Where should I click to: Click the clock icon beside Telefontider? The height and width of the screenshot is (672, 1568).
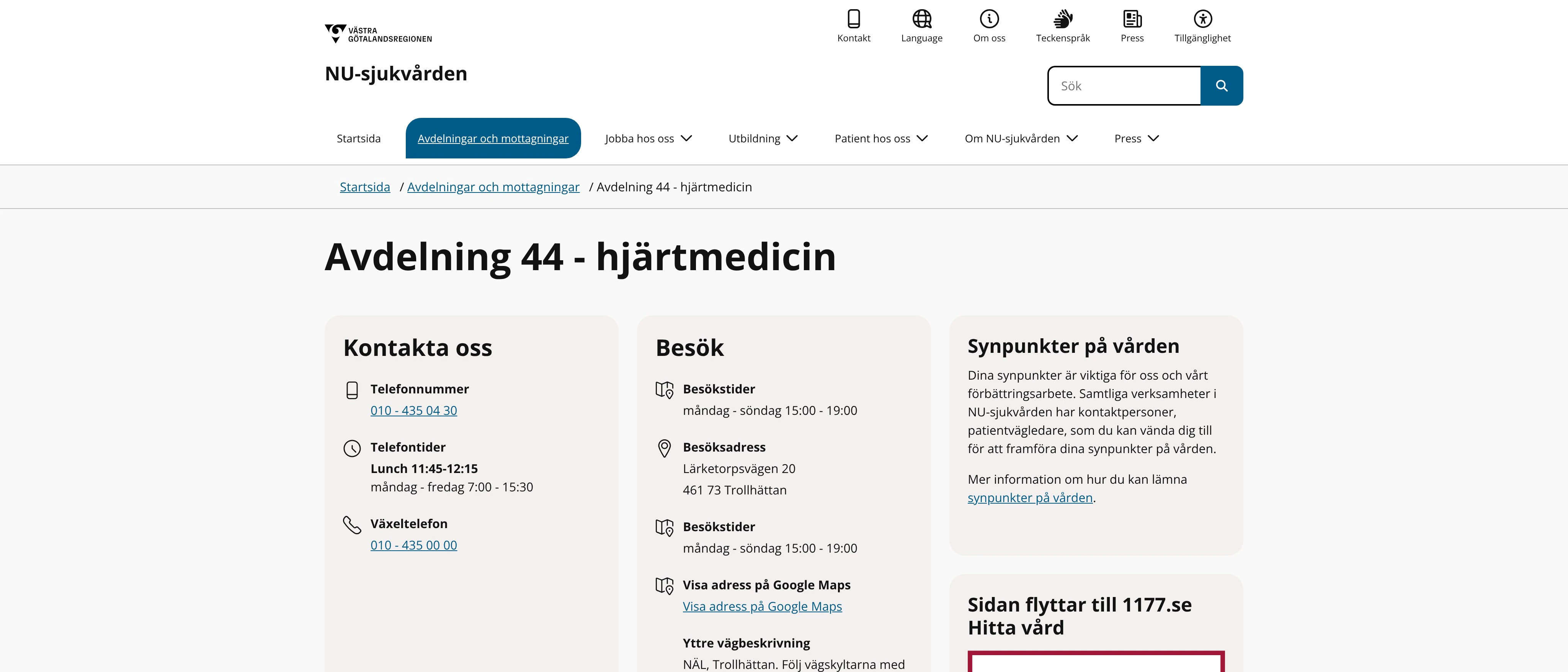pos(352,449)
